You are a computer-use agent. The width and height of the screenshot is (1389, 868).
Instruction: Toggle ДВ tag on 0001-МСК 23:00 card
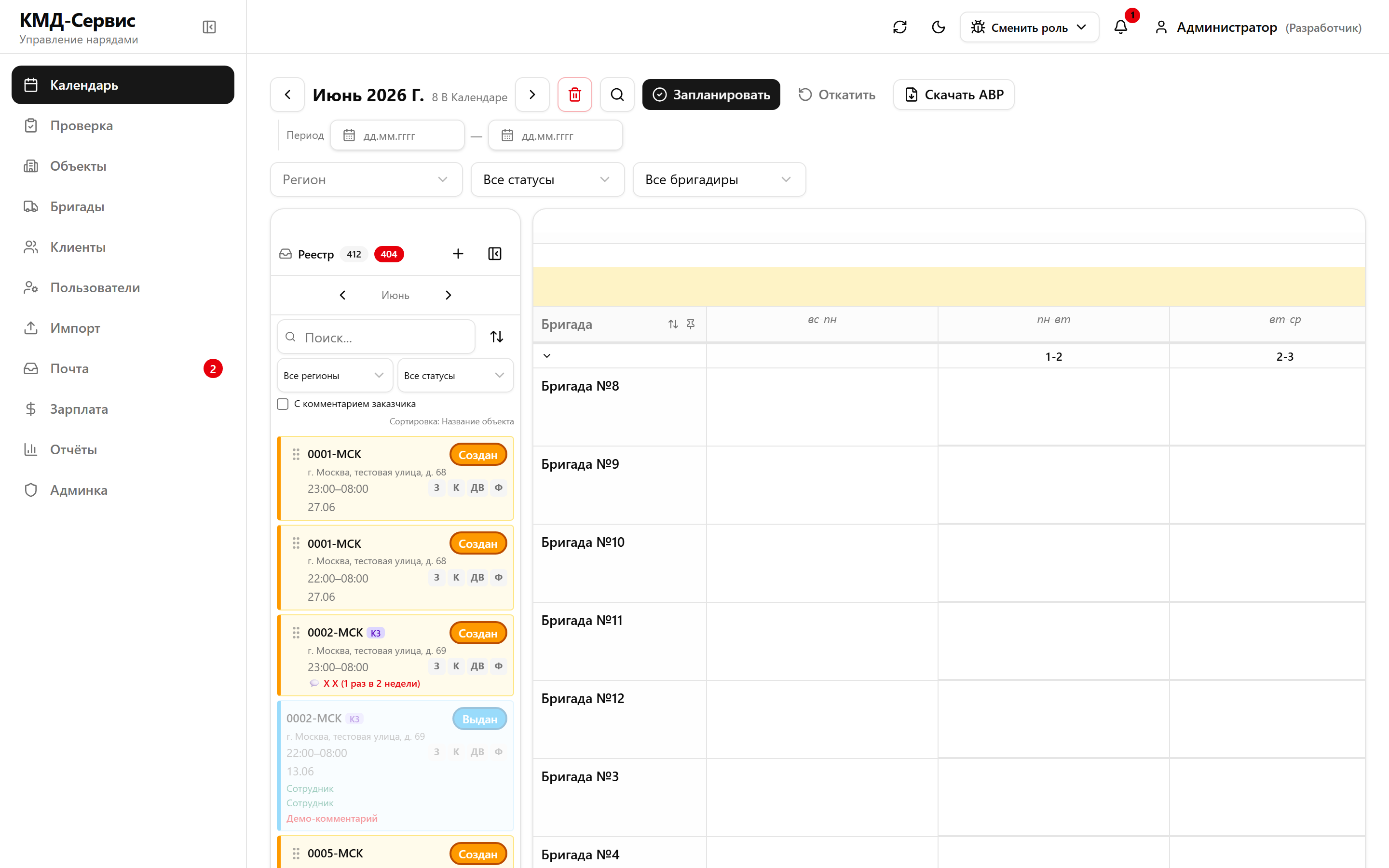[477, 488]
